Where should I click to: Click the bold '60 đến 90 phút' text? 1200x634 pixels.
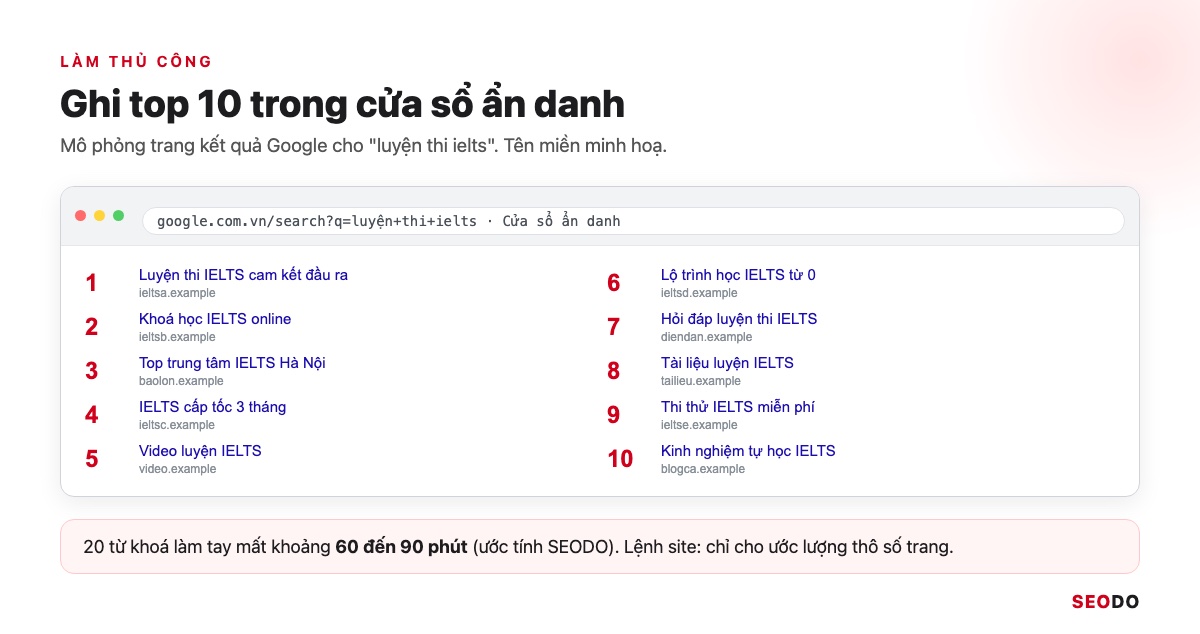pos(400,547)
